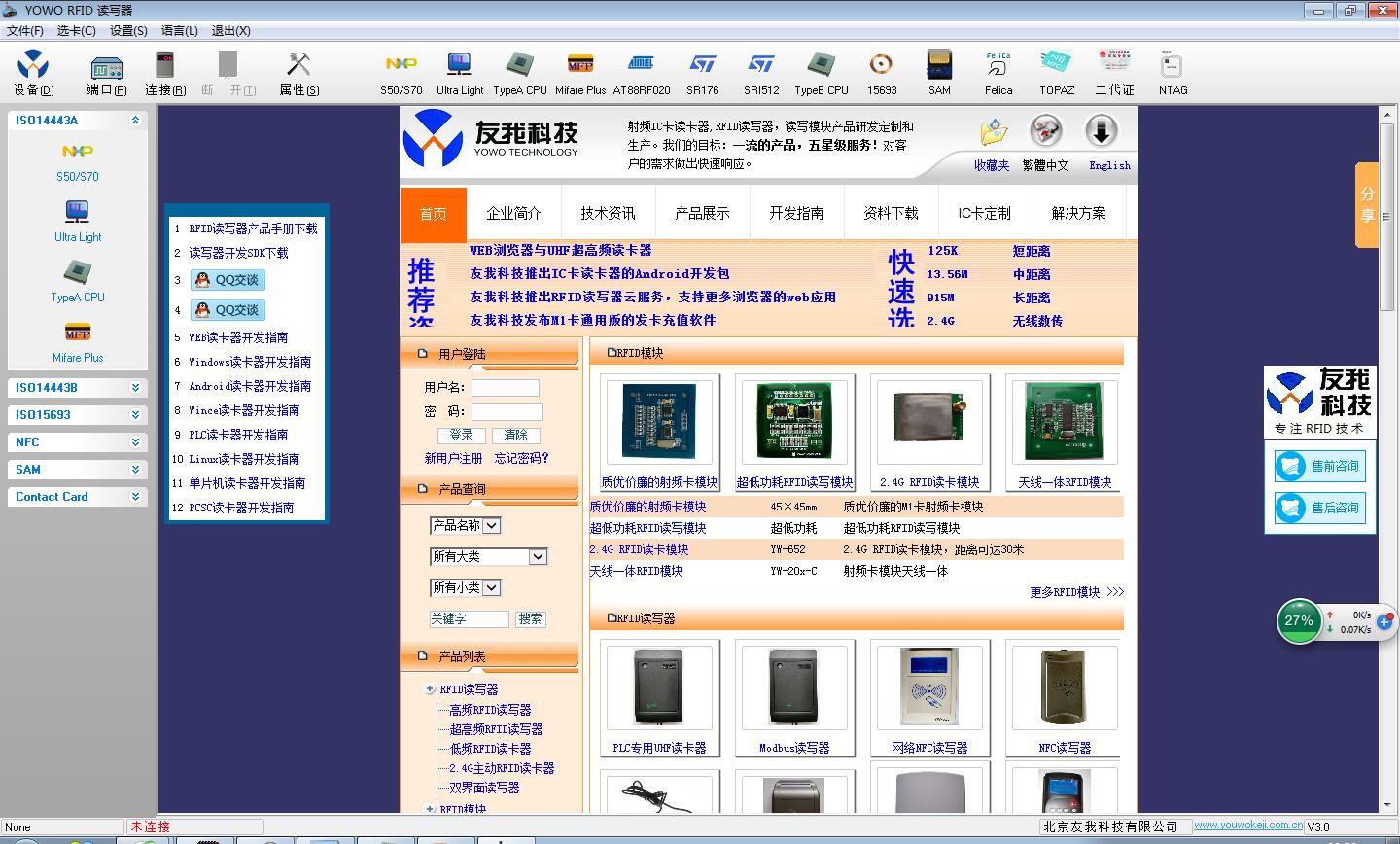
Task: Click the 搜索 search button
Action: click(x=530, y=619)
